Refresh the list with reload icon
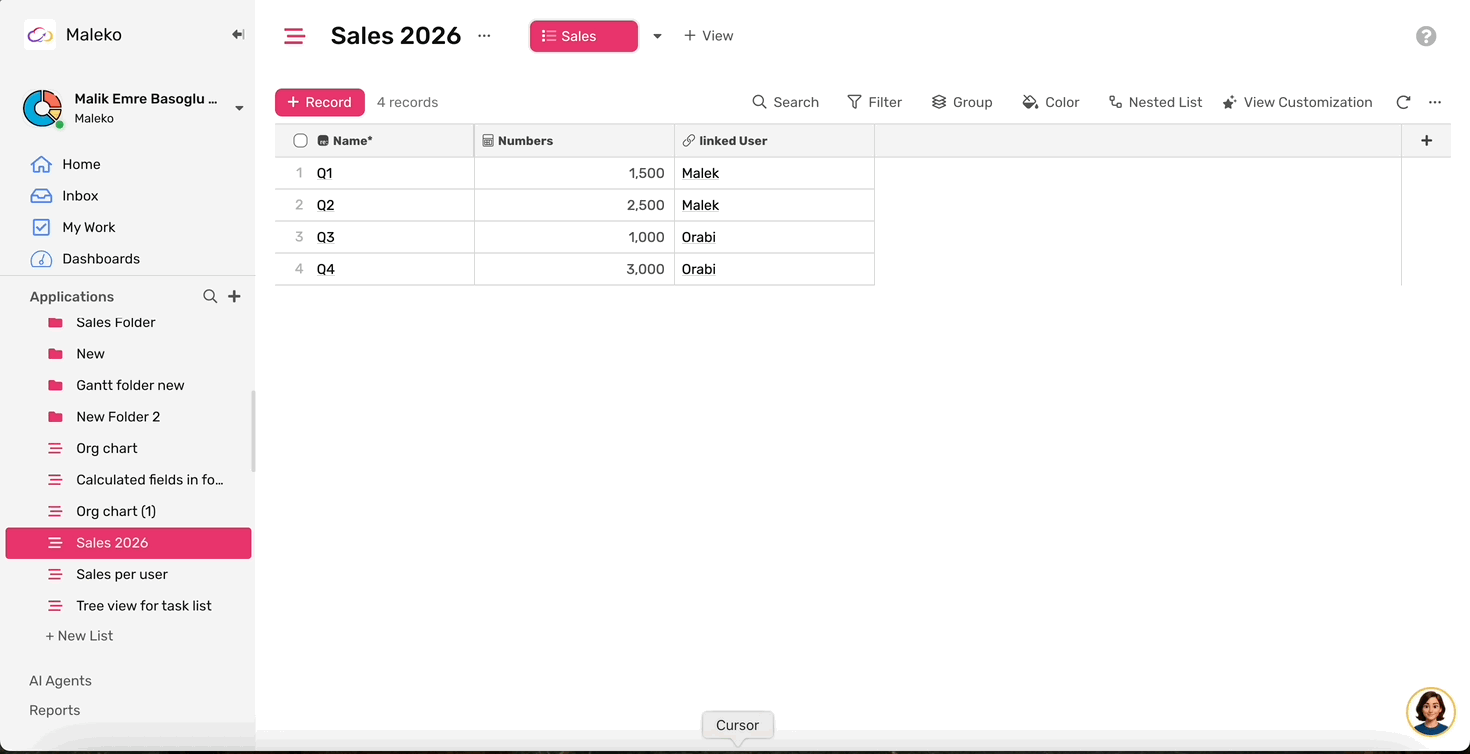The height and width of the screenshot is (754, 1470). [x=1403, y=102]
